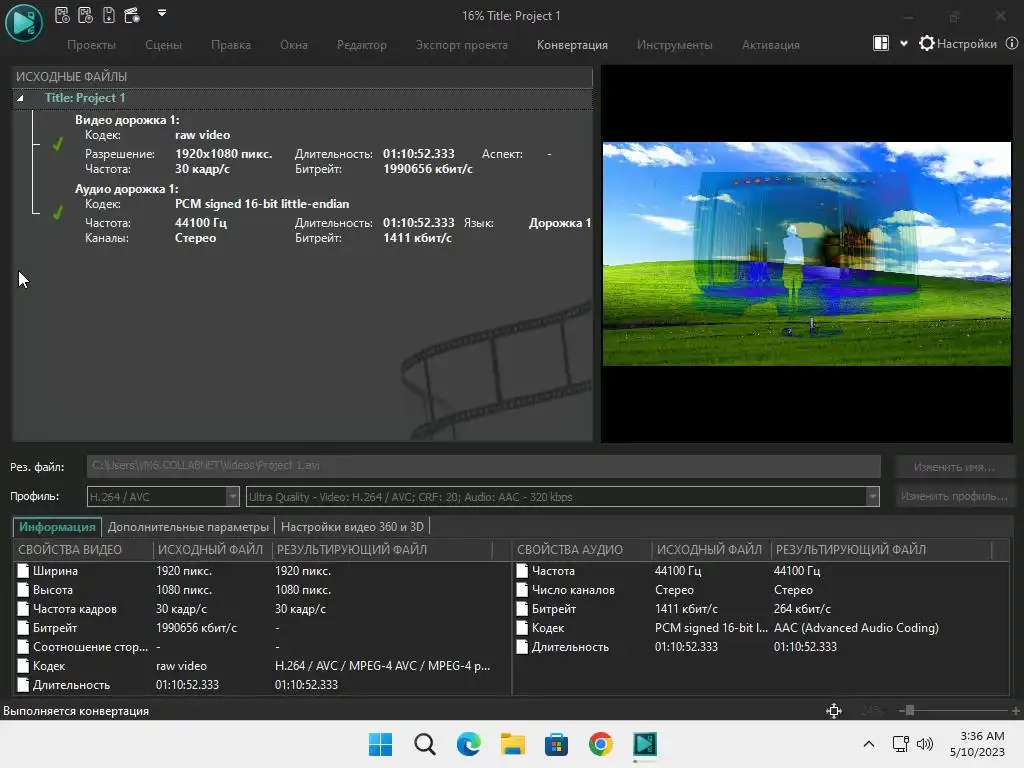Click the СВОЙСТВА АУДИО column header
Image resolution: width=1024 pixels, height=768 pixels.
582,550
